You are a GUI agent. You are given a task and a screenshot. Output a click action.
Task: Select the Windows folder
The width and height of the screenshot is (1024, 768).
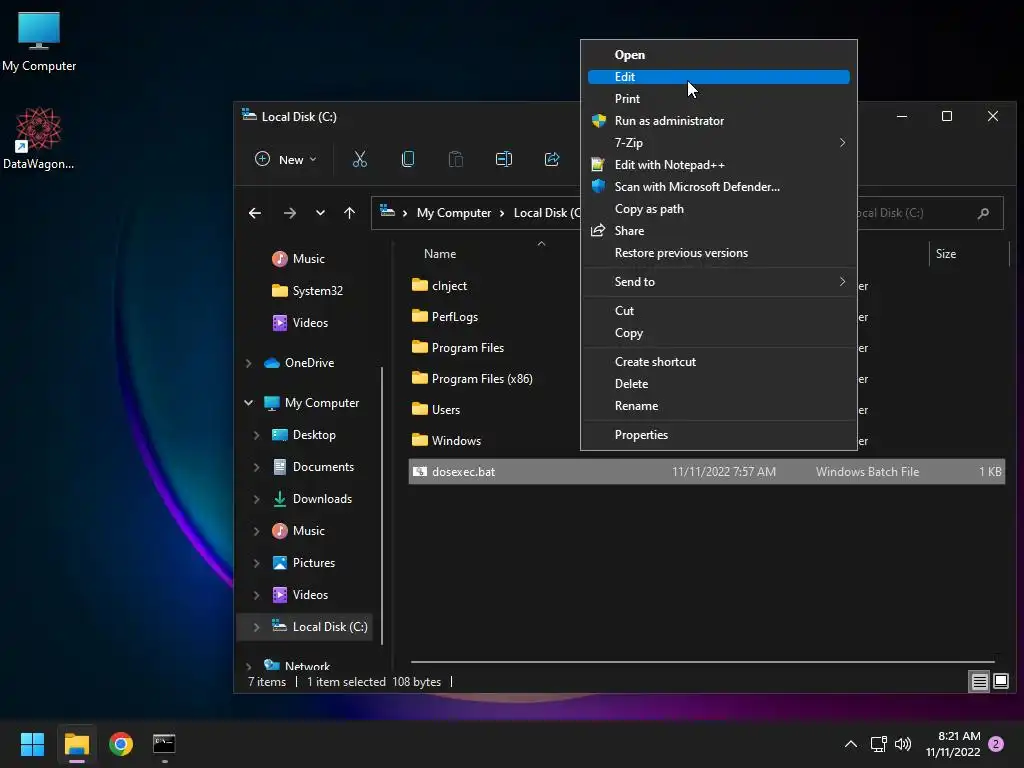(446, 441)
